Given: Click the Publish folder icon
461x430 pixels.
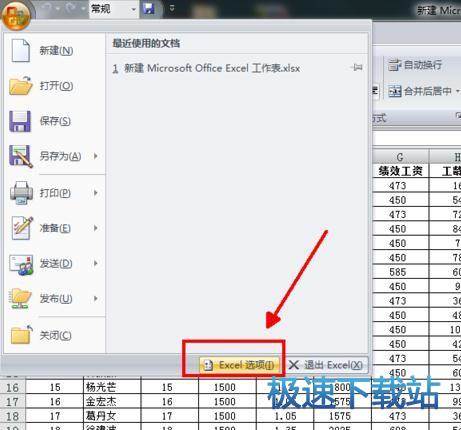Looking at the screenshot, I should click(x=21, y=299).
